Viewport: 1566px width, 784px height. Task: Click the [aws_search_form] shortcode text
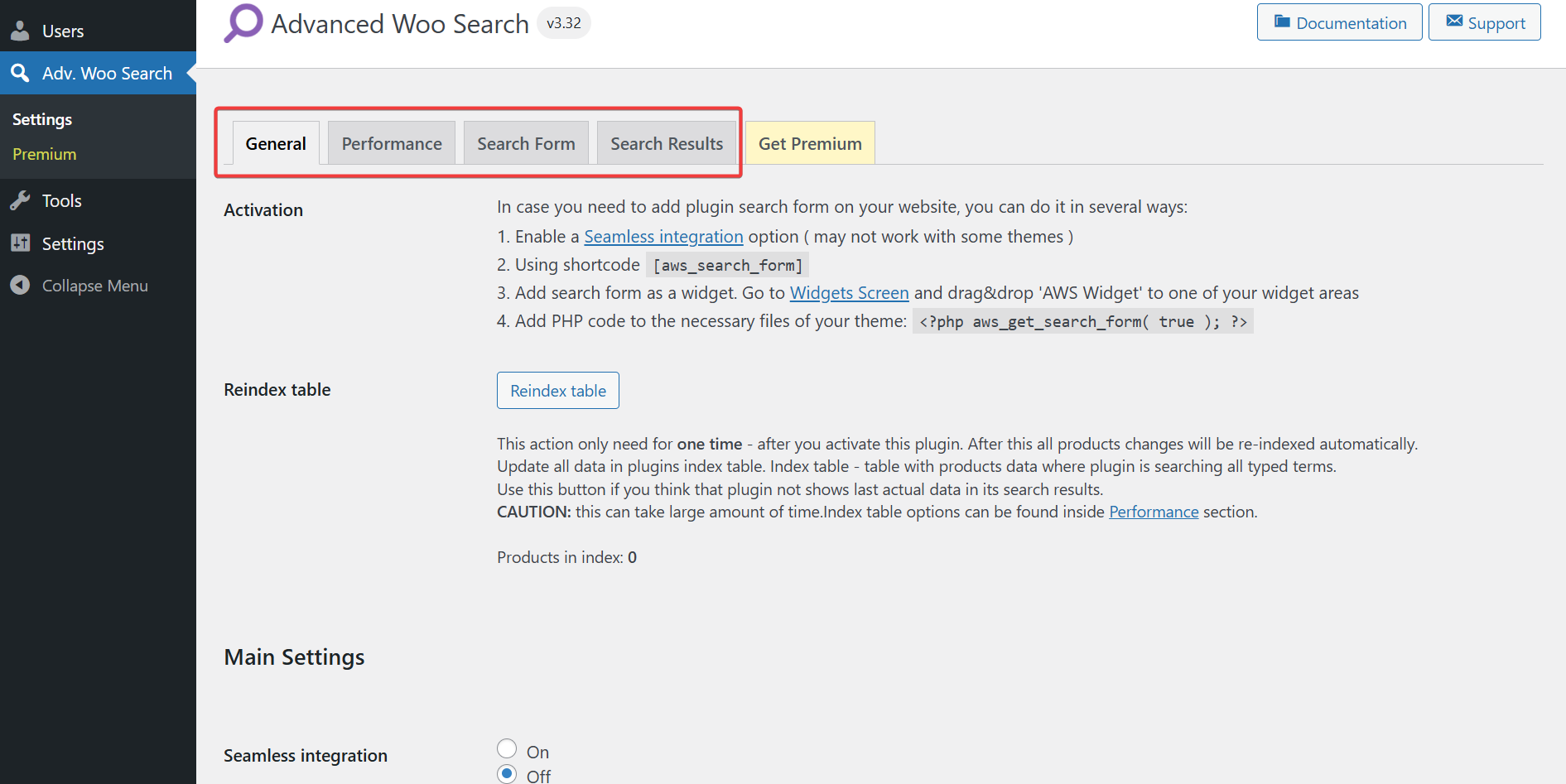point(727,265)
